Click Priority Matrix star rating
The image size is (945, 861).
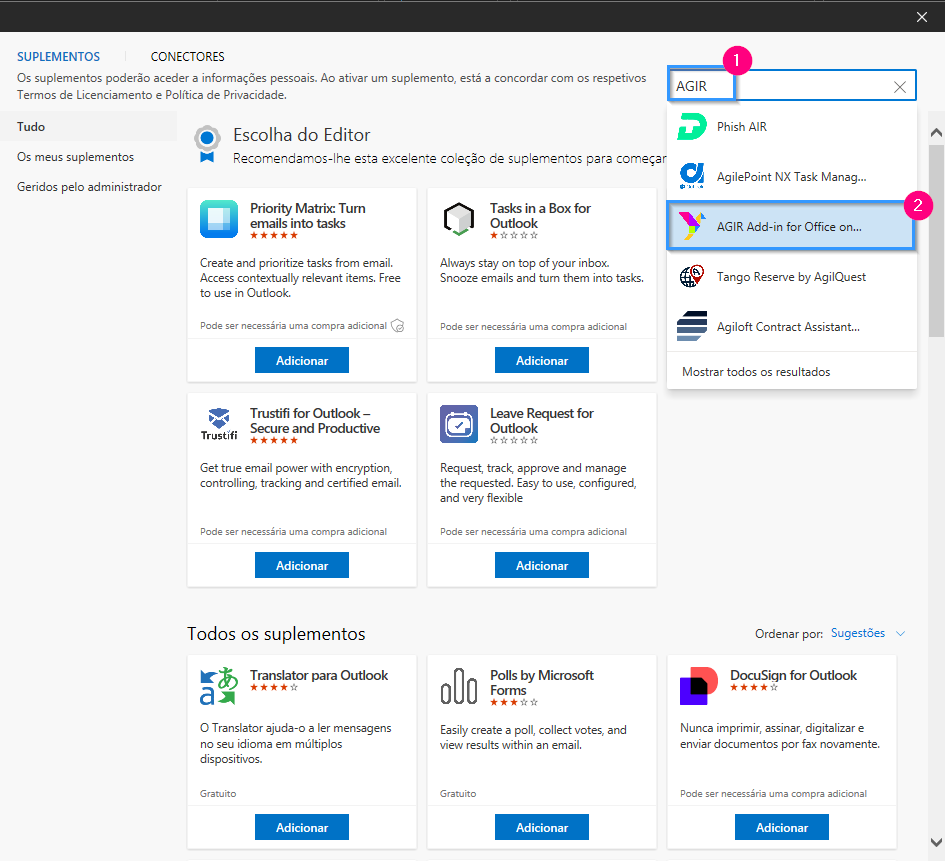click(x=274, y=235)
